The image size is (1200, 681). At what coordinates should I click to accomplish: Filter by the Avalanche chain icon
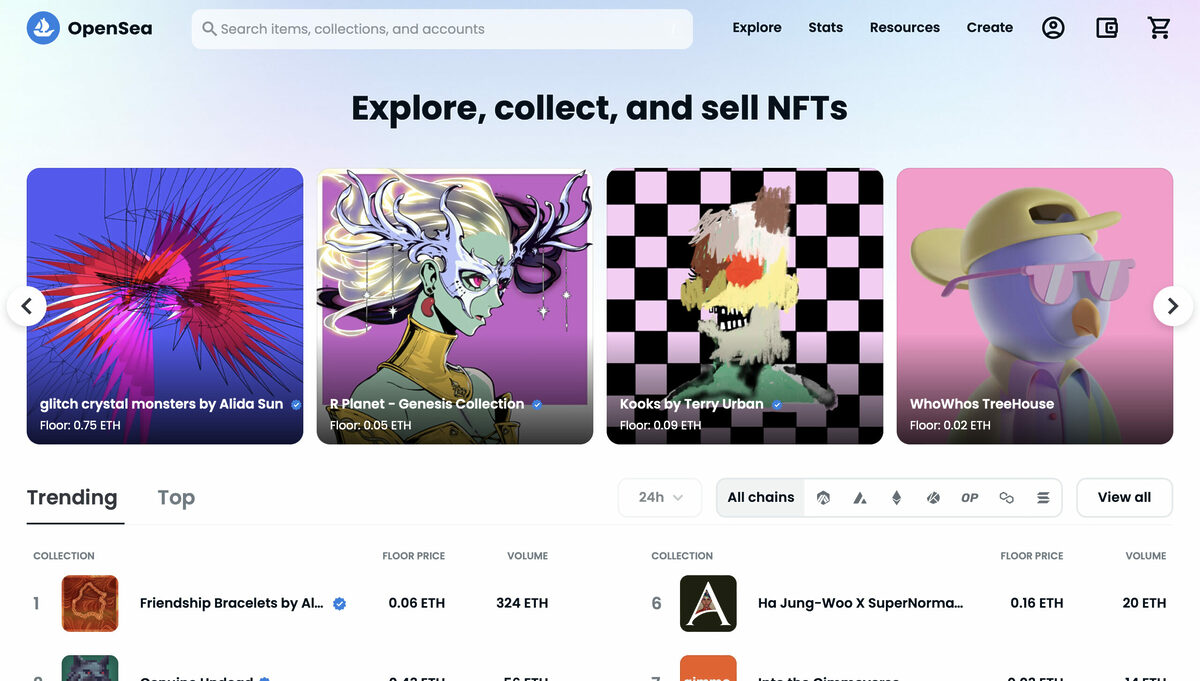(x=860, y=497)
